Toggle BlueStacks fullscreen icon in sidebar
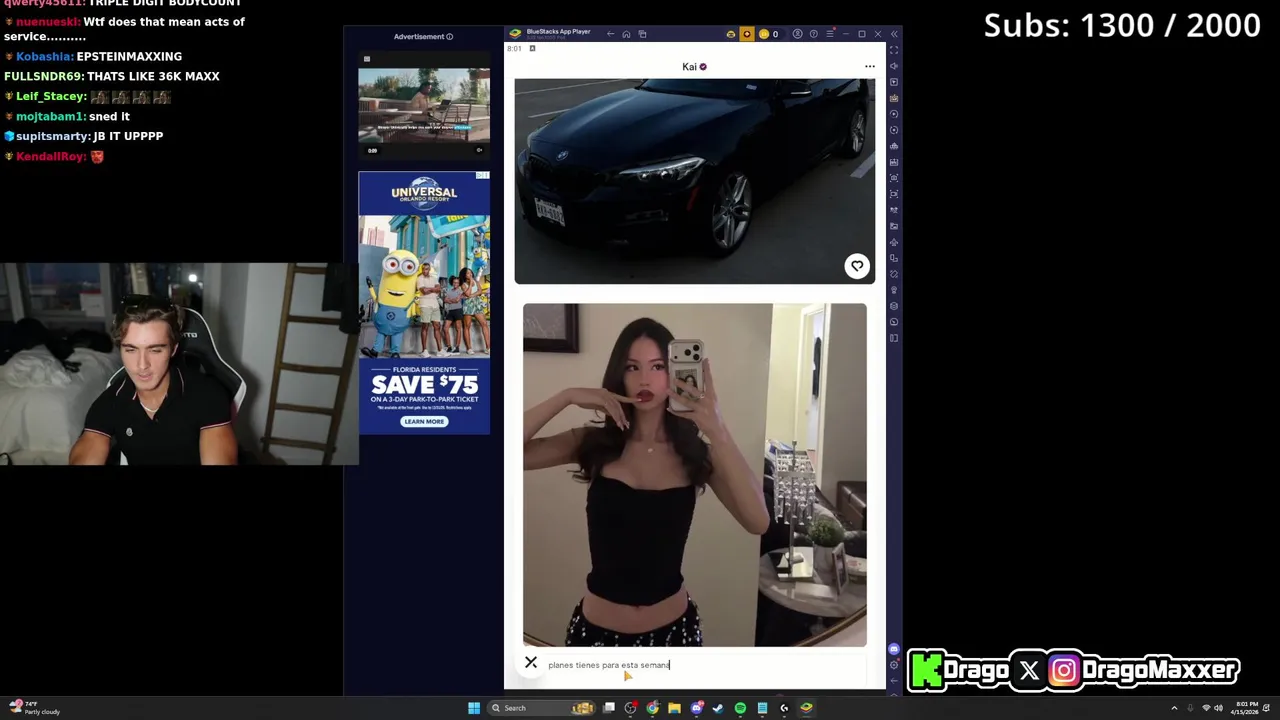This screenshot has width=1280, height=720. pyautogui.click(x=894, y=50)
